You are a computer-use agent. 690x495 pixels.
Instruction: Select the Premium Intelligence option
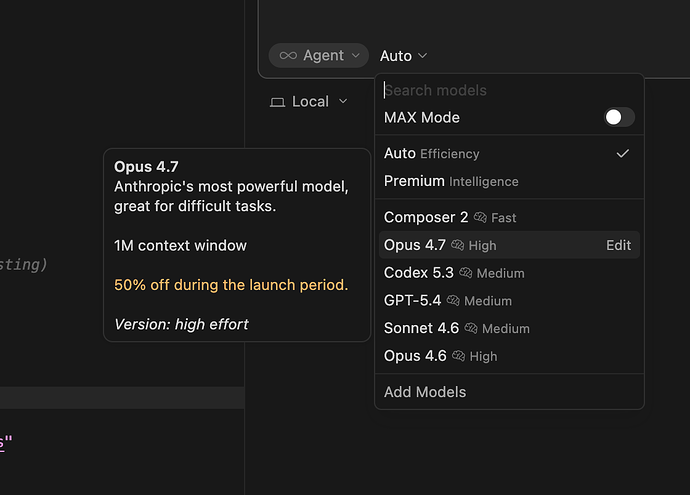[x=509, y=181]
